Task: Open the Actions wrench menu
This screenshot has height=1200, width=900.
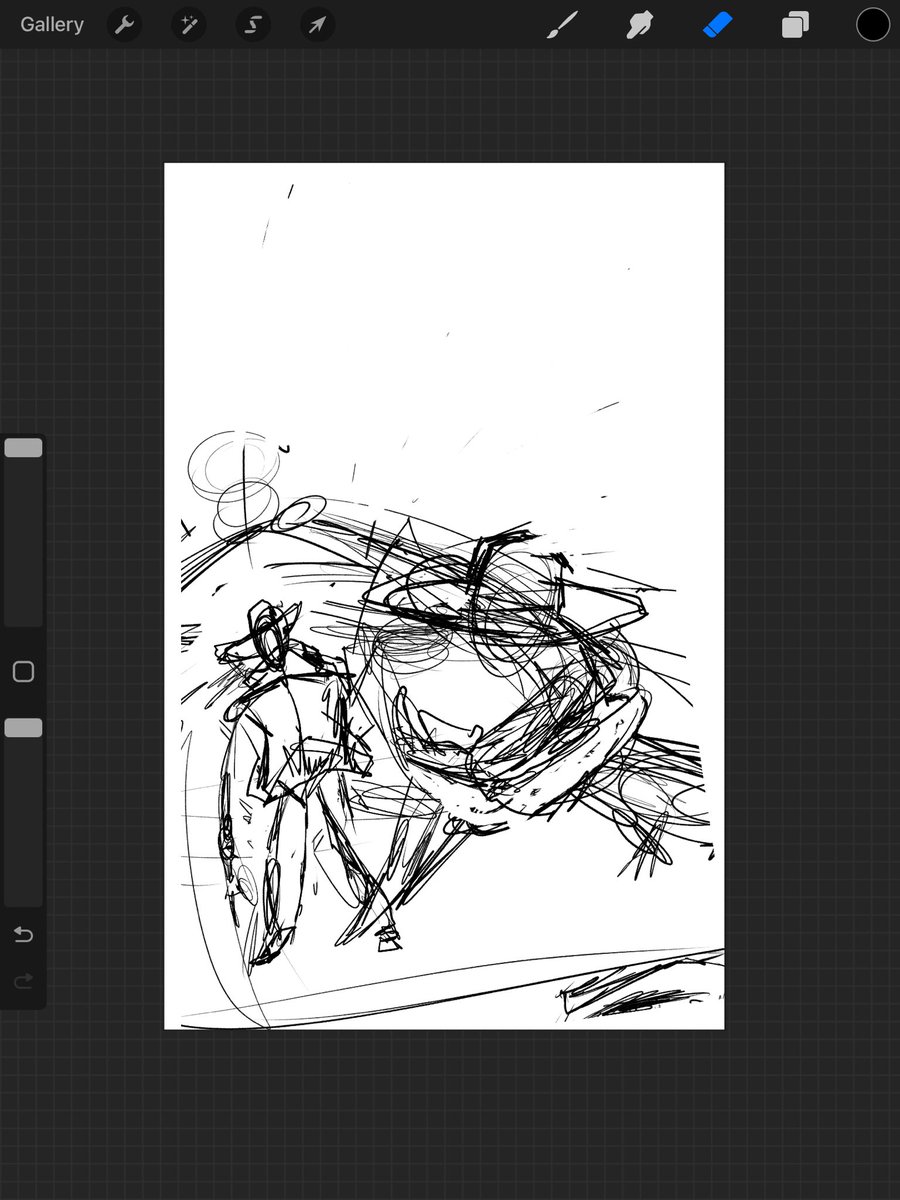Action: tap(125, 25)
